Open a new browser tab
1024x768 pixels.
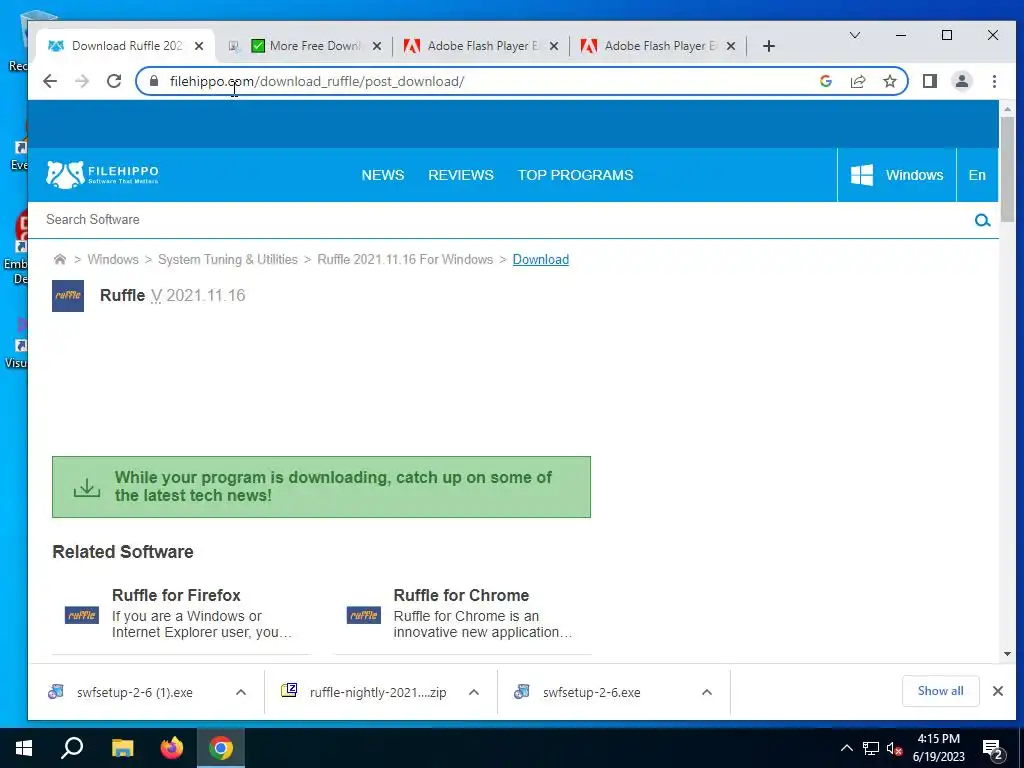click(769, 46)
